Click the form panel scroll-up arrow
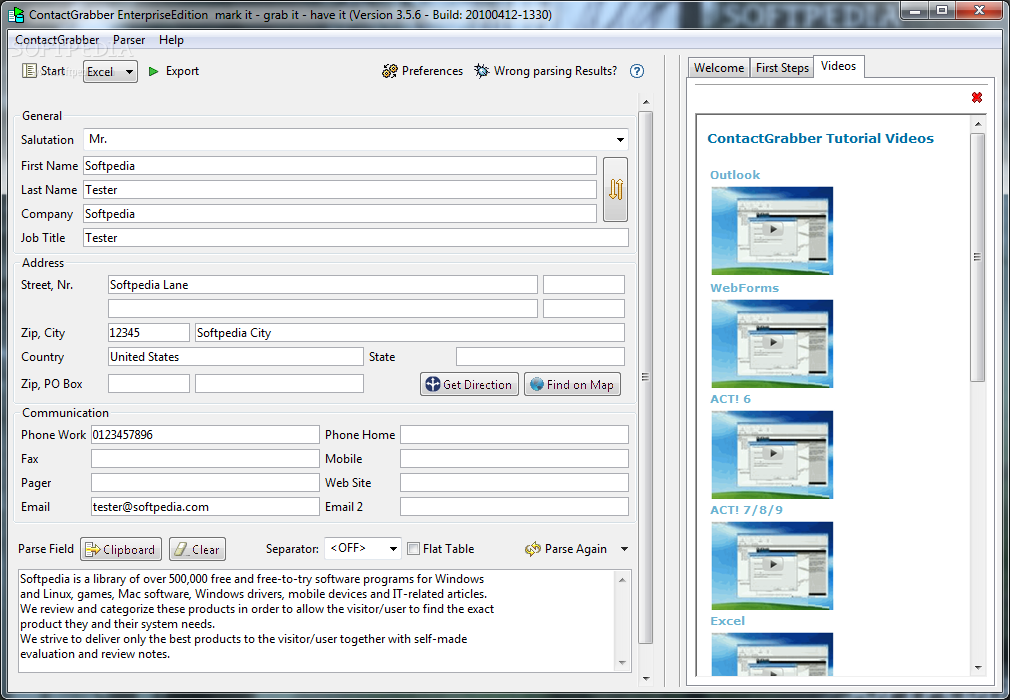Screen dimensions: 1010x700 (x=646, y=102)
